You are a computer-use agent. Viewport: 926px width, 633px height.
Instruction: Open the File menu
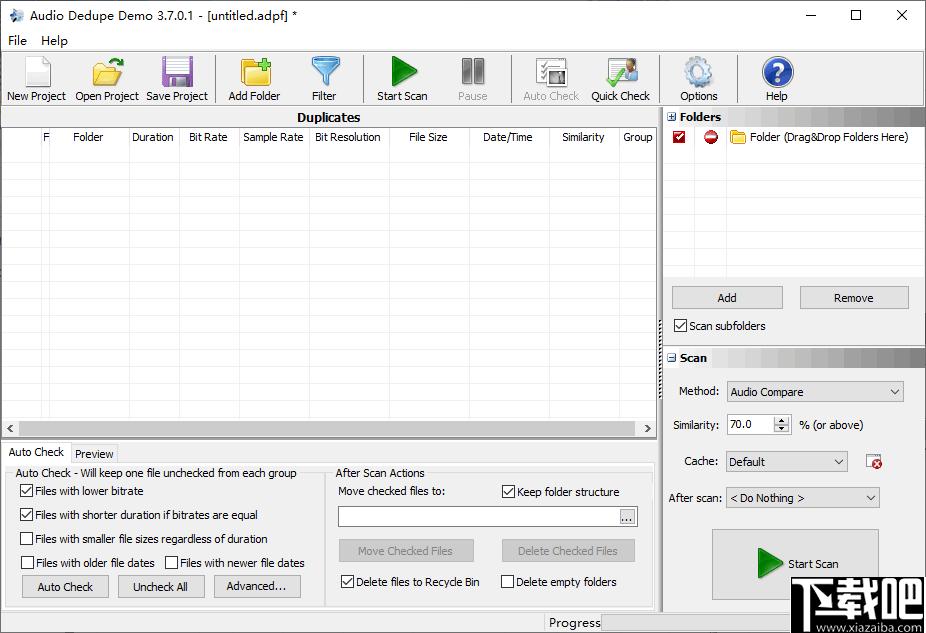click(x=17, y=41)
